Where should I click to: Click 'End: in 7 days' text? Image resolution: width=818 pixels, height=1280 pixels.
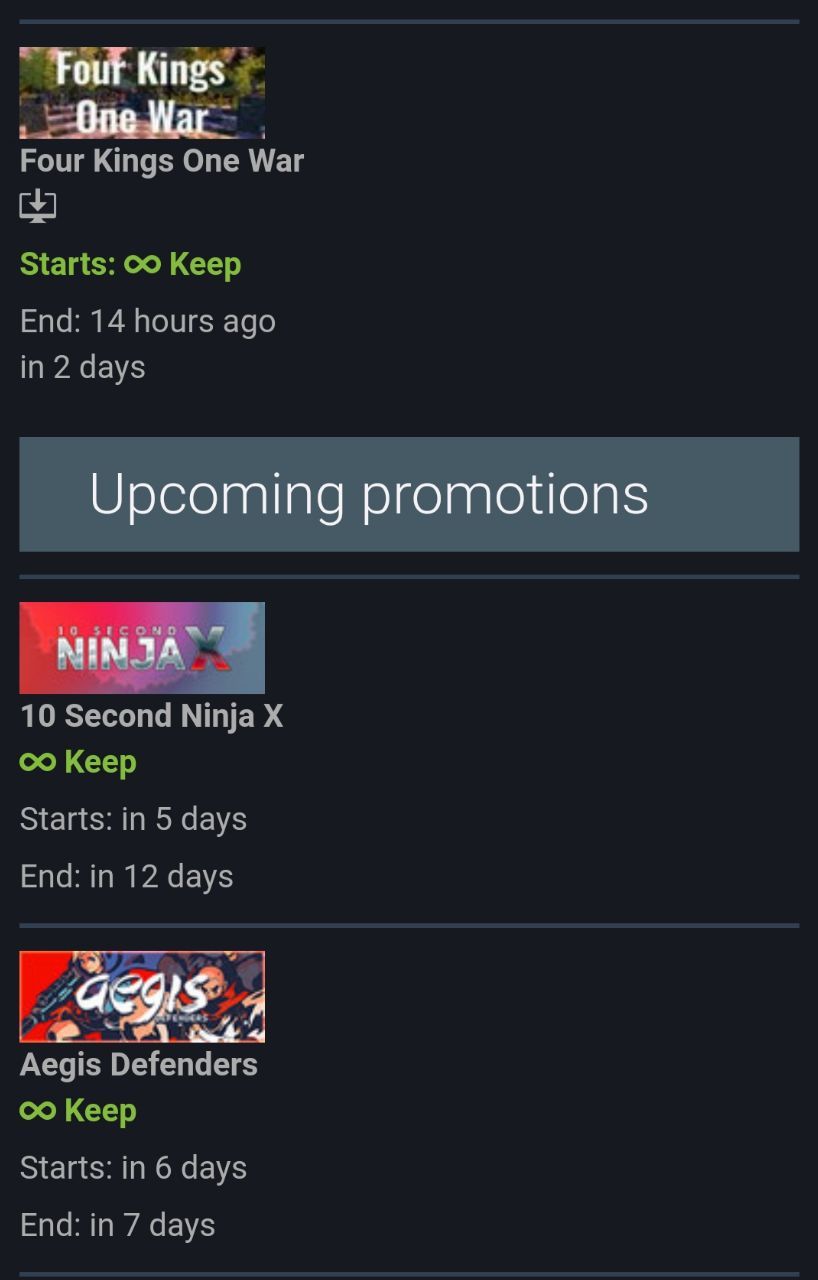tap(118, 1225)
